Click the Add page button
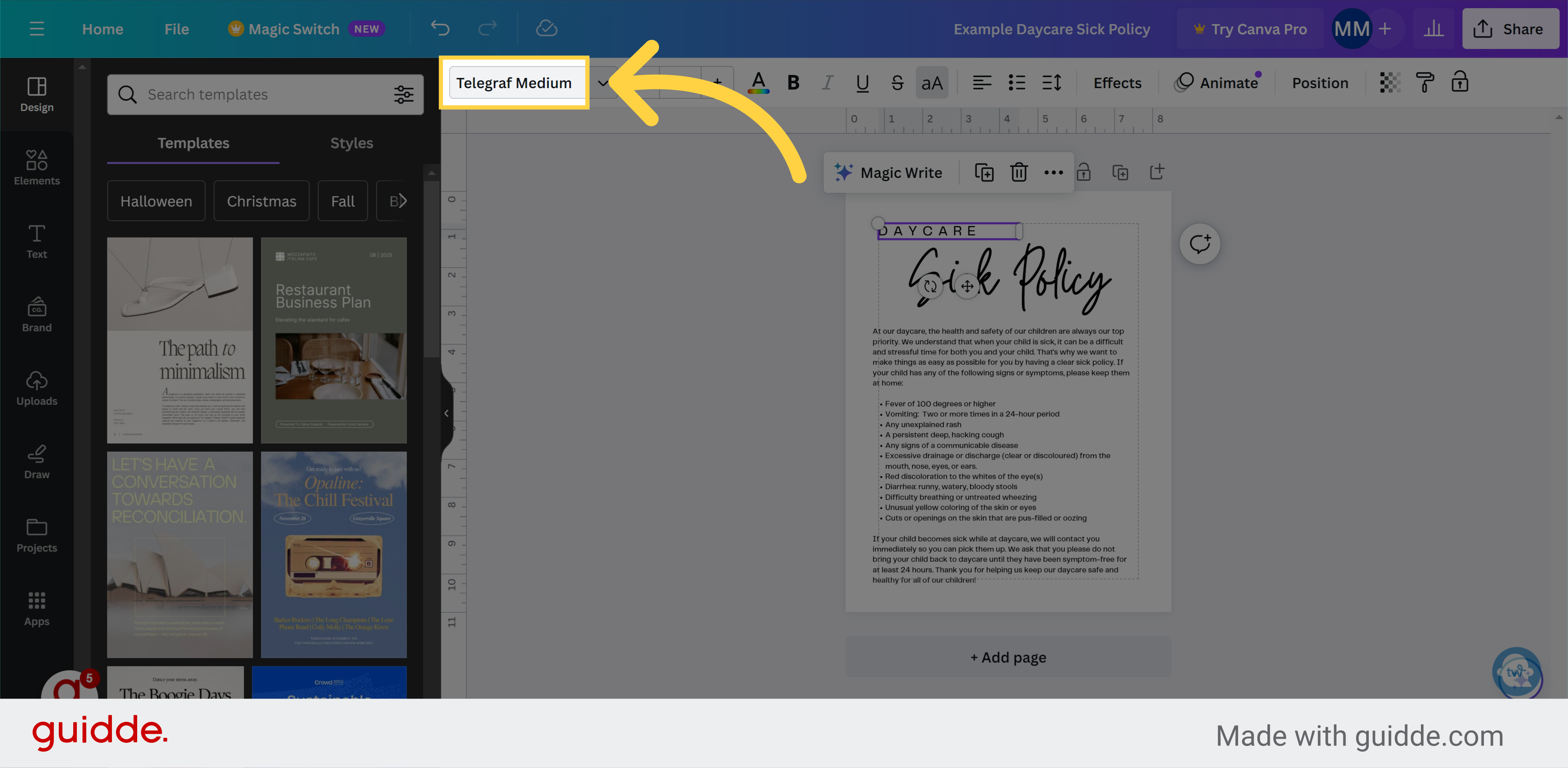Image resolution: width=1568 pixels, height=768 pixels. [x=1008, y=657]
